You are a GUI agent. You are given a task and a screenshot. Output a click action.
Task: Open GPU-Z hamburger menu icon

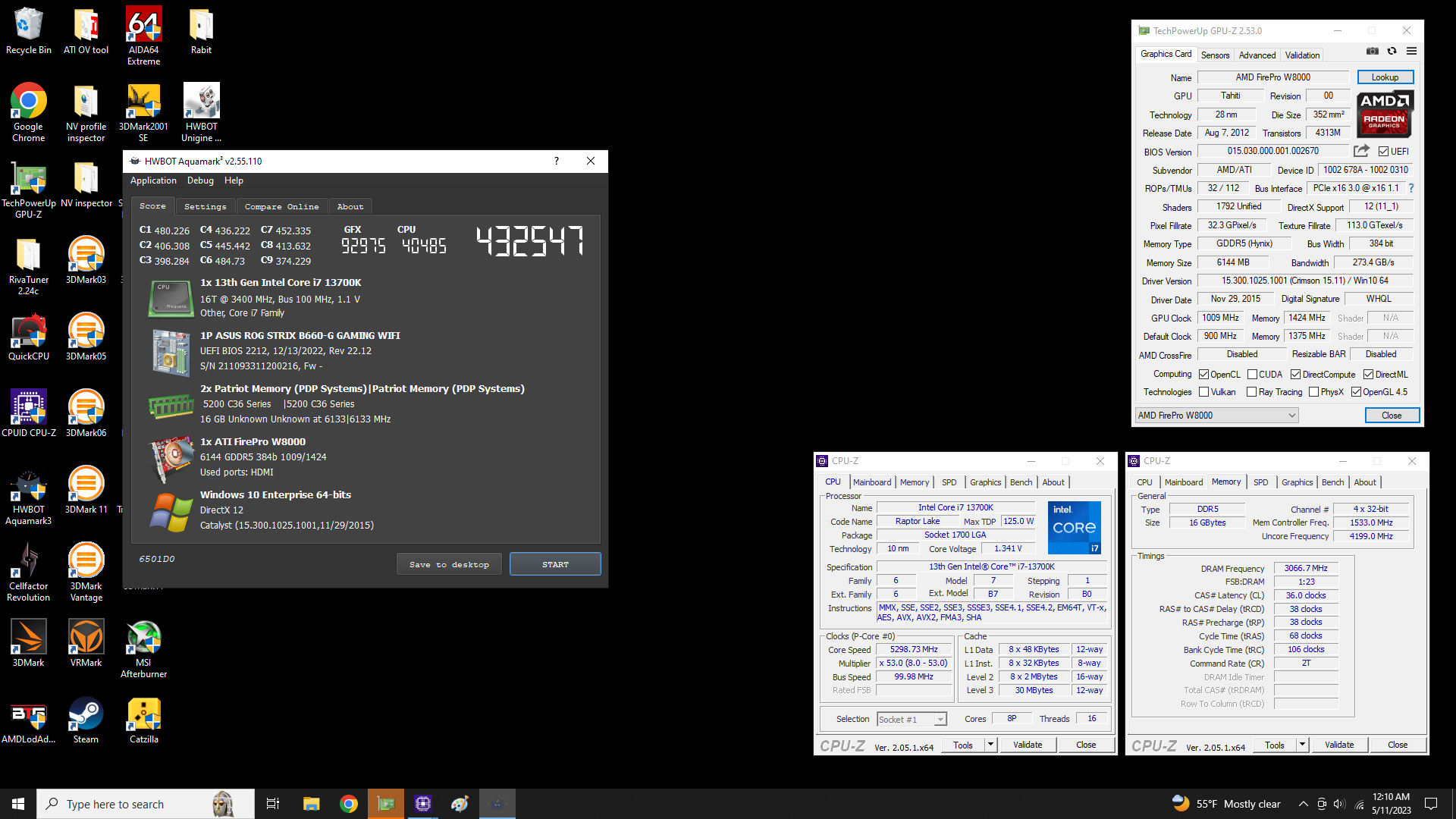tap(1411, 52)
